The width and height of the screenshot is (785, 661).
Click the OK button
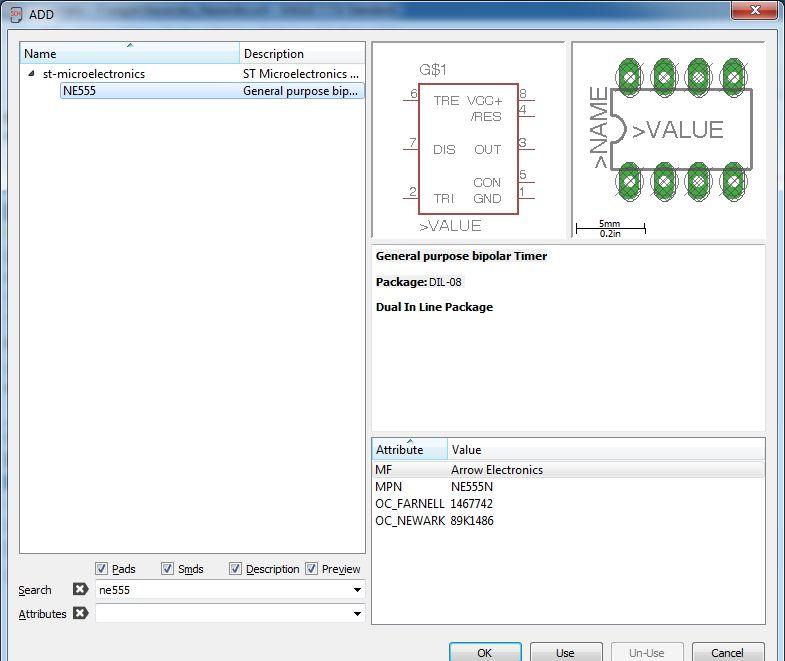(x=485, y=652)
